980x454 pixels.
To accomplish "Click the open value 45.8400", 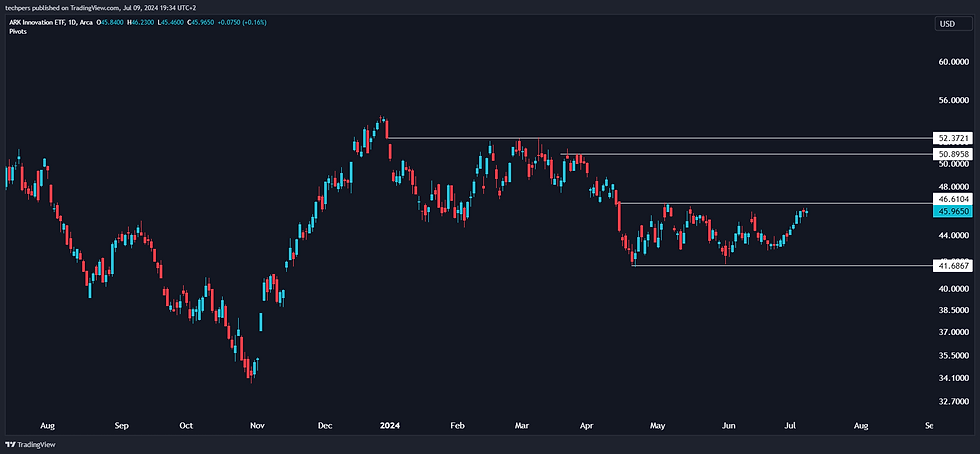I will 111,23.
